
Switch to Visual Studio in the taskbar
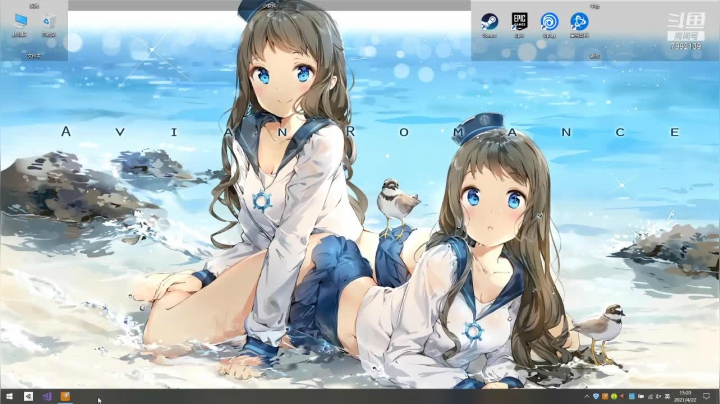[47, 396]
